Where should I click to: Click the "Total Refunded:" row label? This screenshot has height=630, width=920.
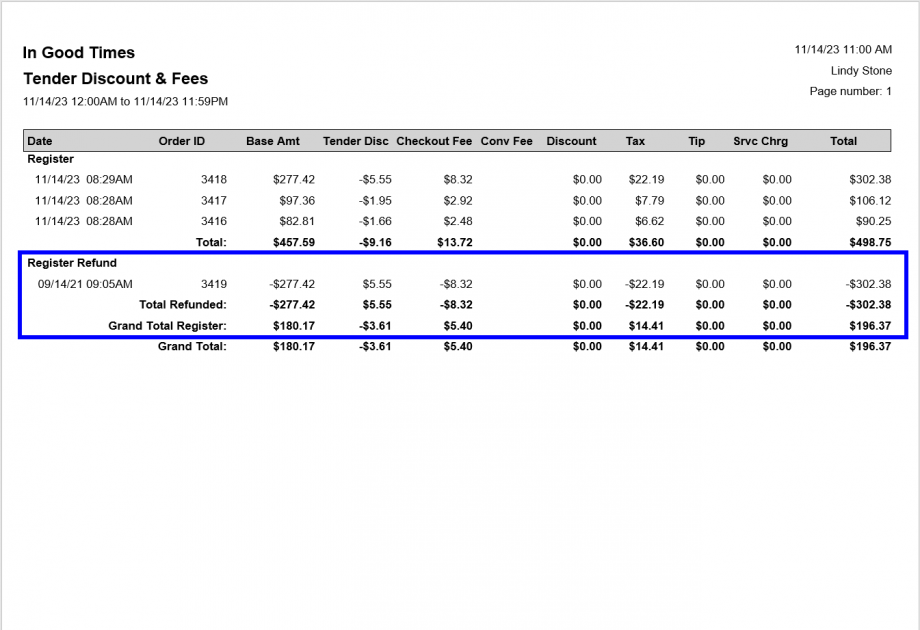[x=183, y=305]
